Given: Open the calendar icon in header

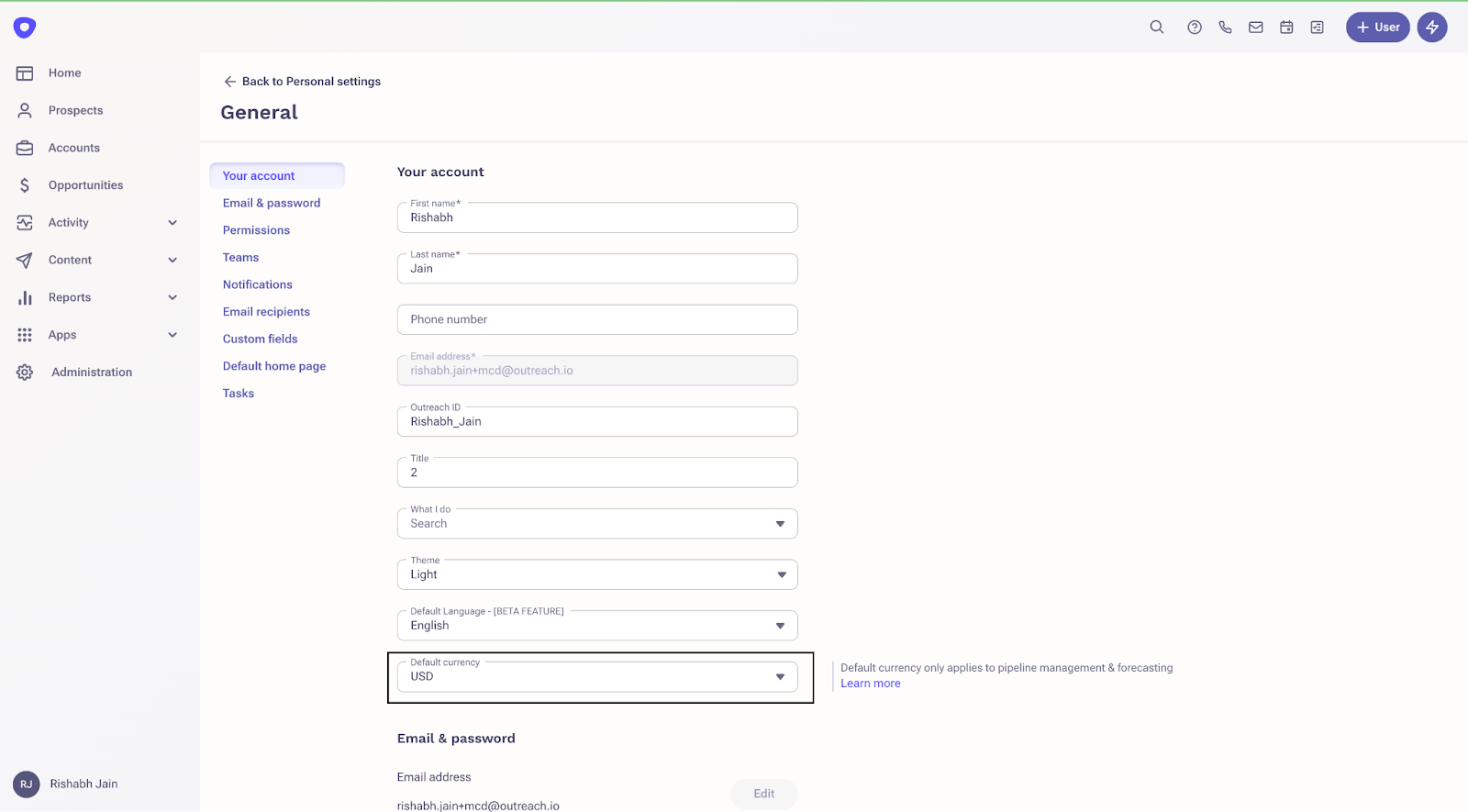Looking at the screenshot, I should [x=1286, y=28].
